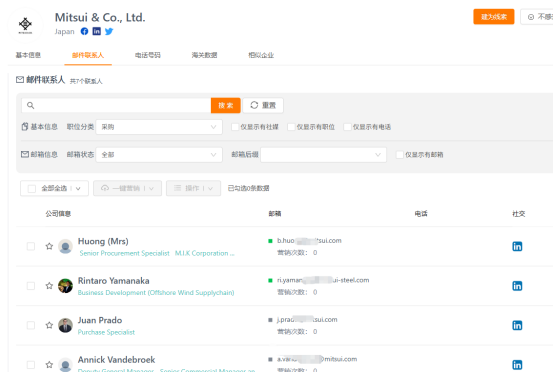Click the 电话 column header
This screenshot has height=373, width=553.
point(421,214)
